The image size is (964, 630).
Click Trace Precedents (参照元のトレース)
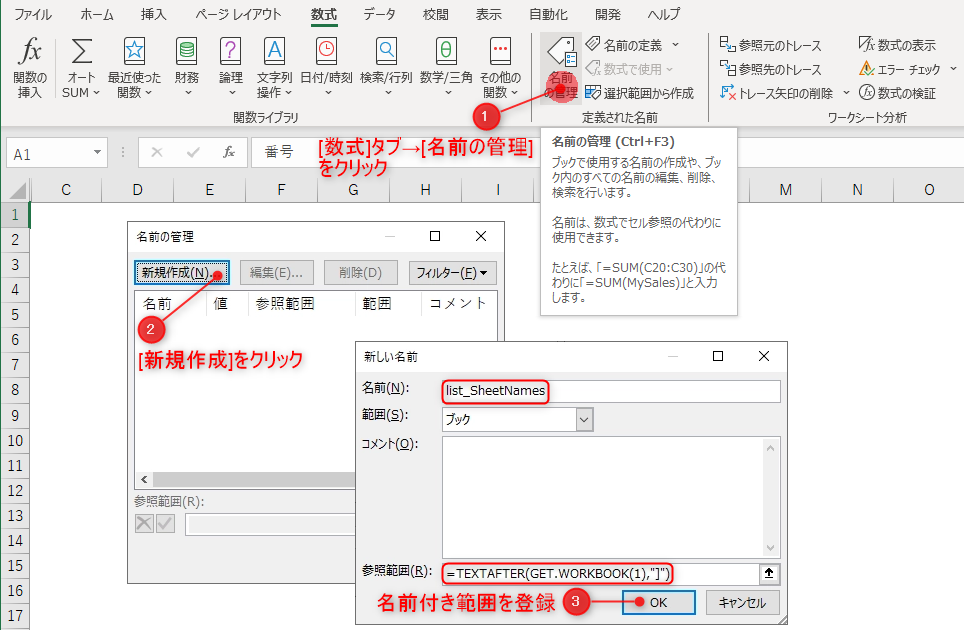pos(770,45)
